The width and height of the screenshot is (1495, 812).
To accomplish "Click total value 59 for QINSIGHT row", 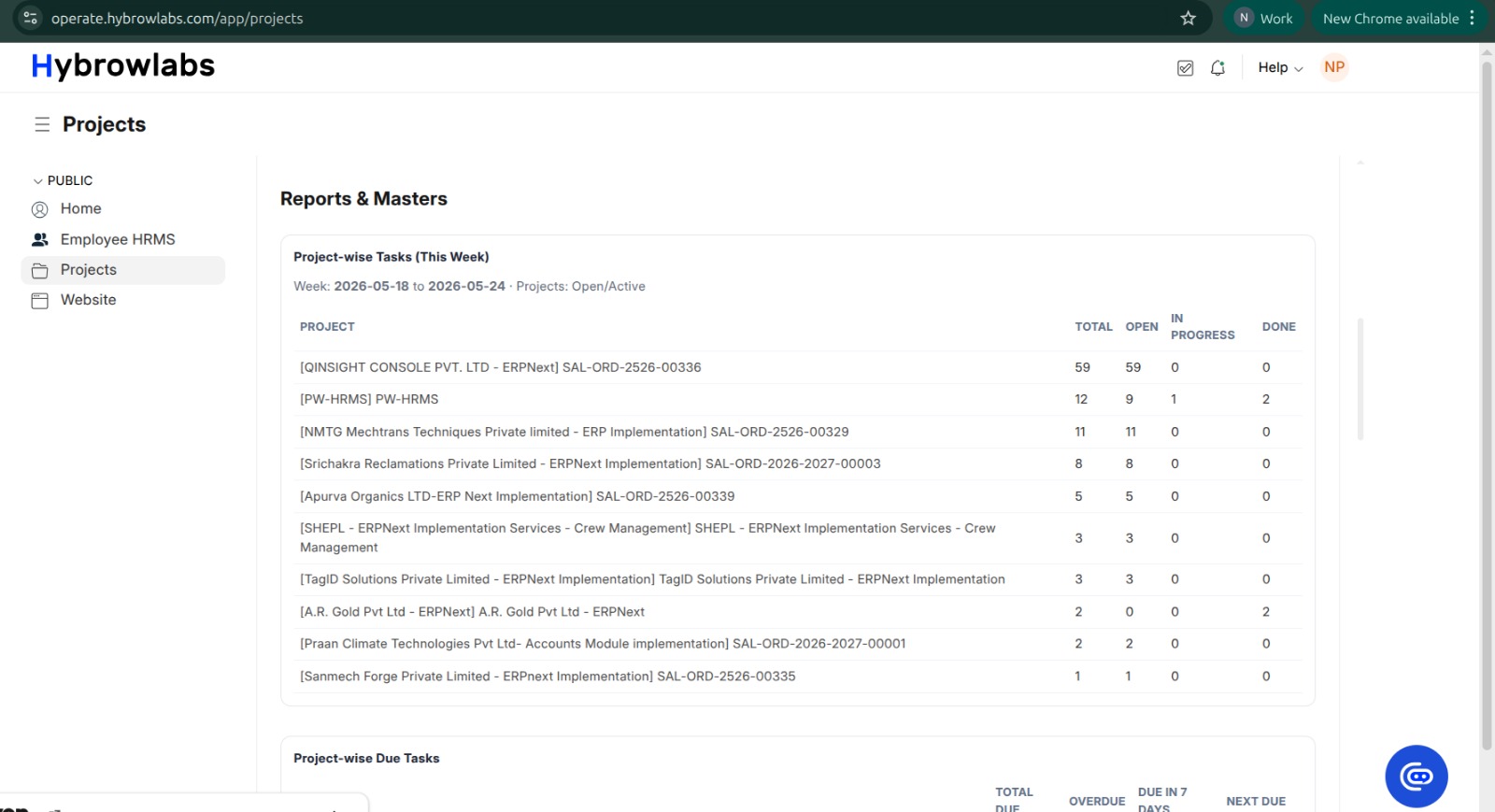I will (x=1082, y=367).
